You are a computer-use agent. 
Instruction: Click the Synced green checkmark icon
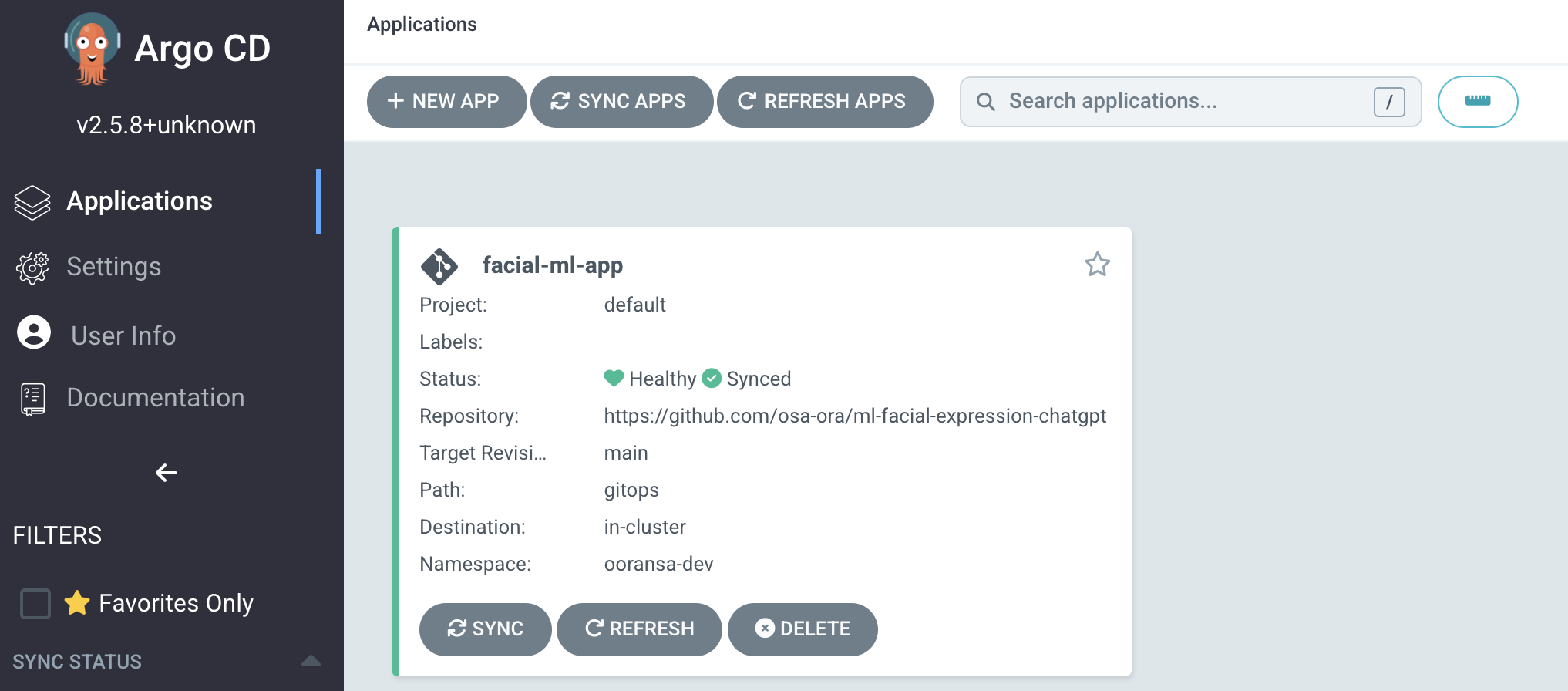pyautogui.click(x=712, y=378)
